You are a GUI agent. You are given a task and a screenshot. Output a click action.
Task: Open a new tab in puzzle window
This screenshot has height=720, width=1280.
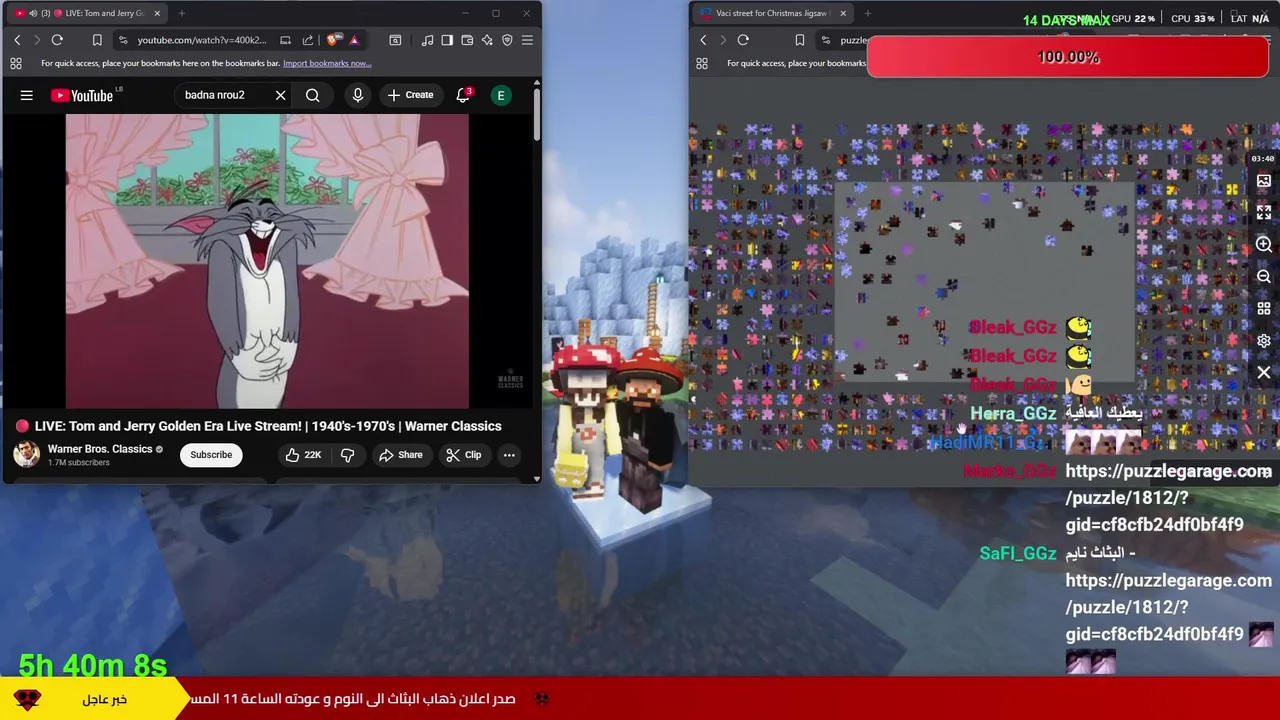867,13
